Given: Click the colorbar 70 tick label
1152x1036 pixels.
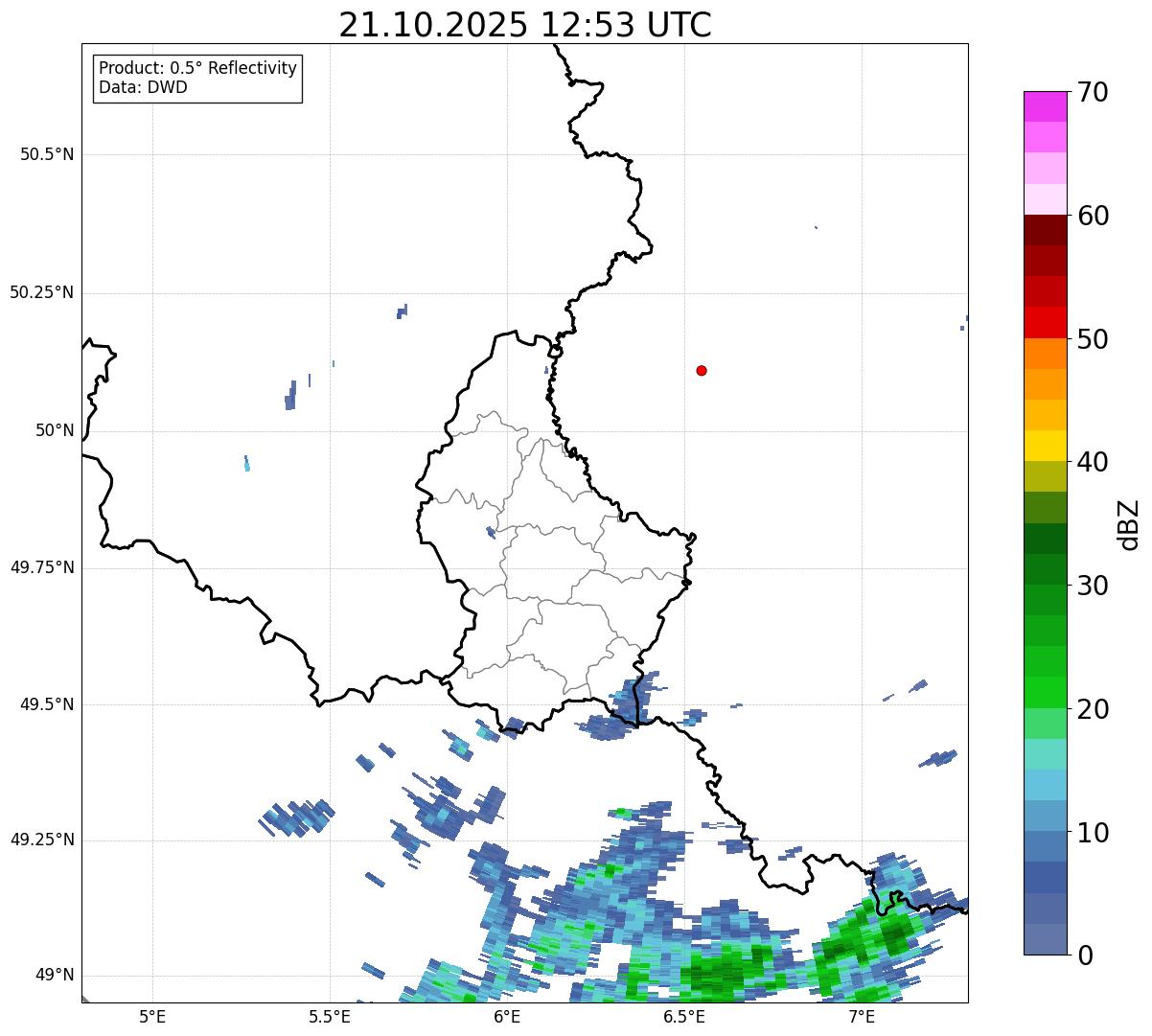Looking at the screenshot, I should [x=1093, y=92].
